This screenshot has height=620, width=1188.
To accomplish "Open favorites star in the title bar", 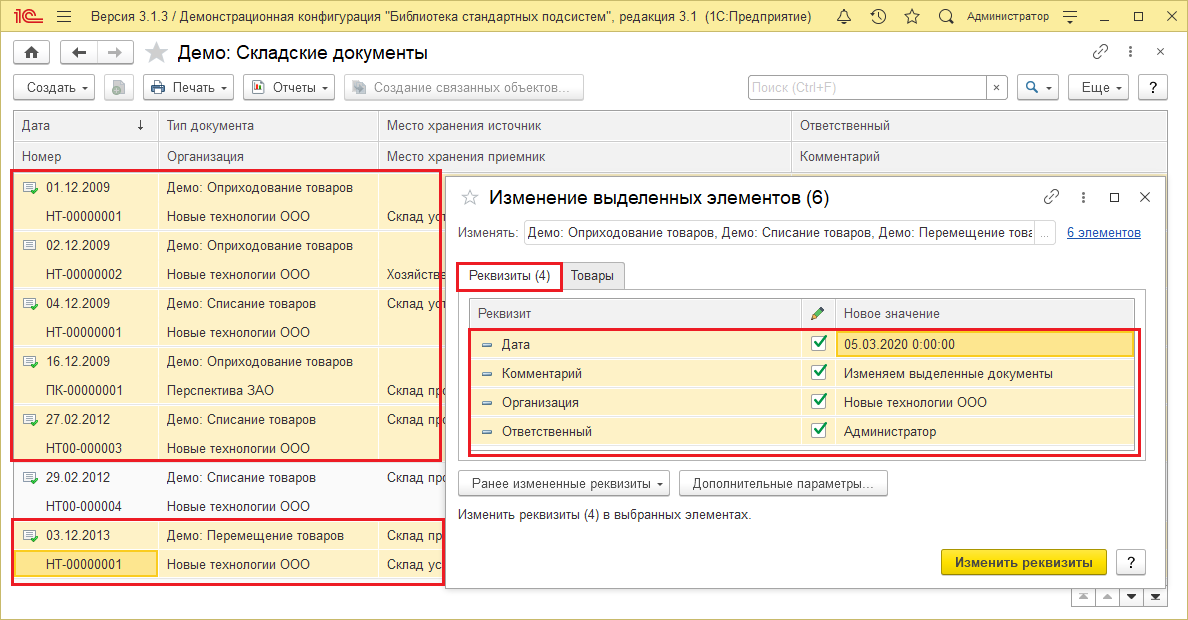I will 912,17.
